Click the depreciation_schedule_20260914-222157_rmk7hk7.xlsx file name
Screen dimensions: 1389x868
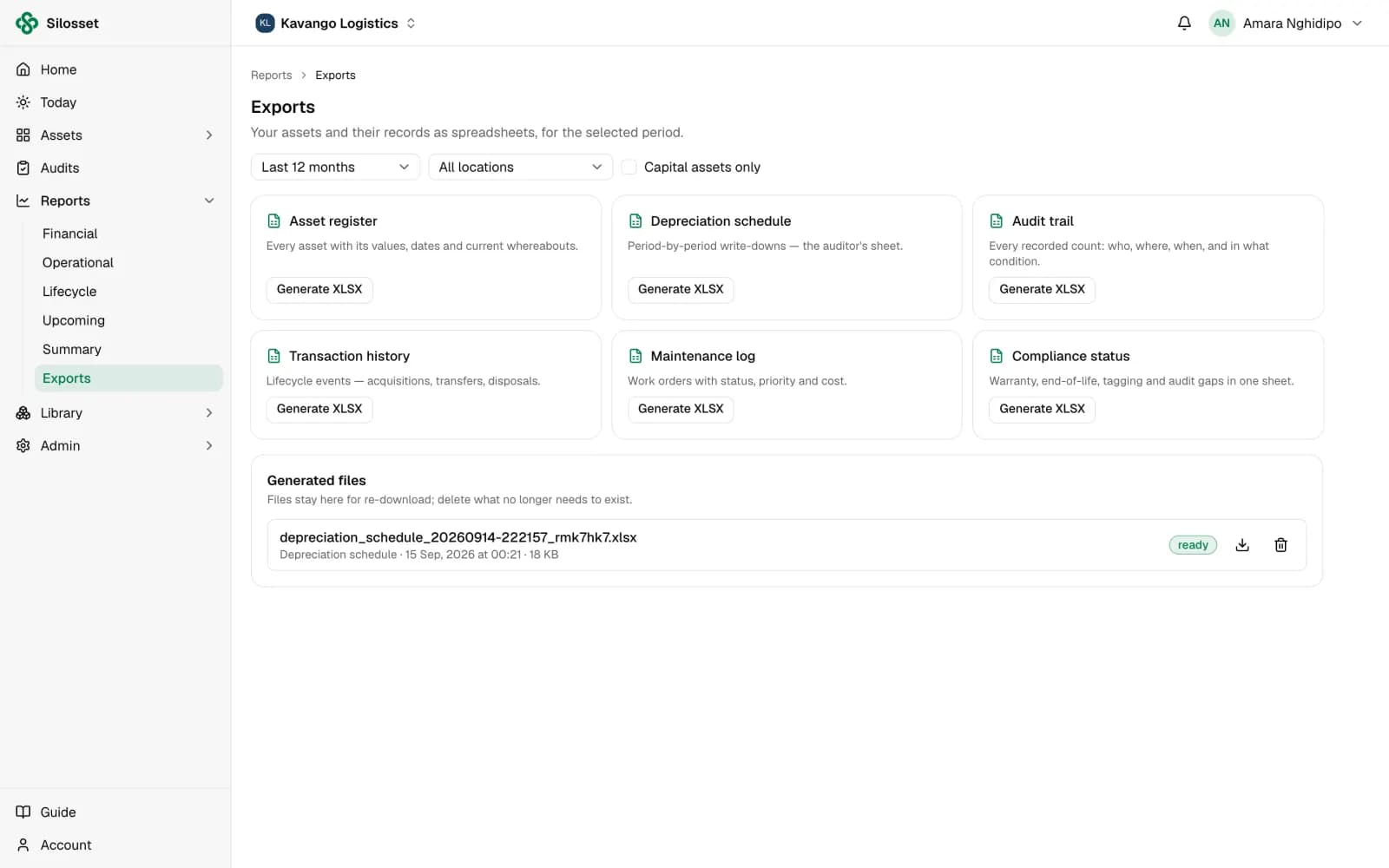coord(458,537)
